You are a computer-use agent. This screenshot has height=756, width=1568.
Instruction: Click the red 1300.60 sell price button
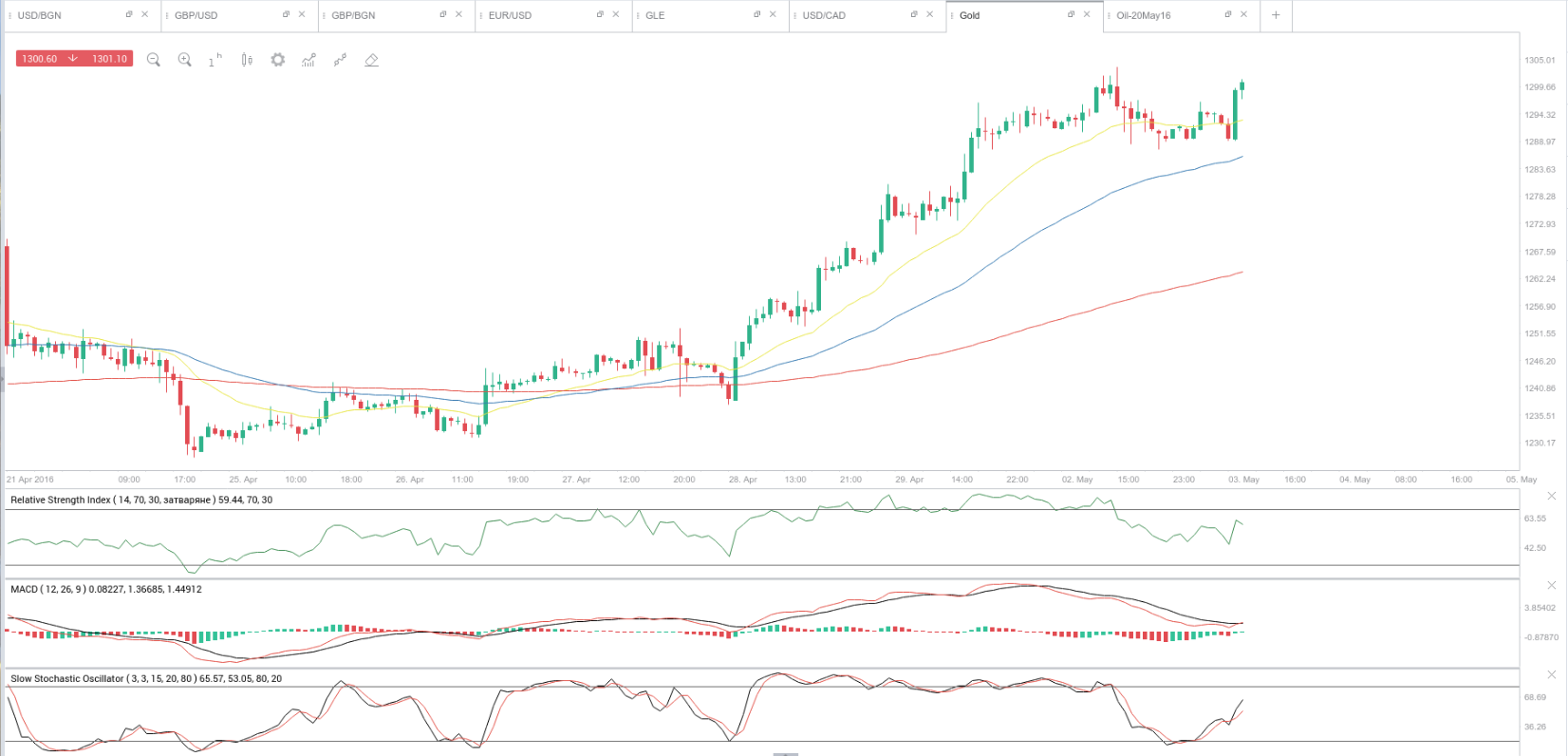(x=40, y=59)
